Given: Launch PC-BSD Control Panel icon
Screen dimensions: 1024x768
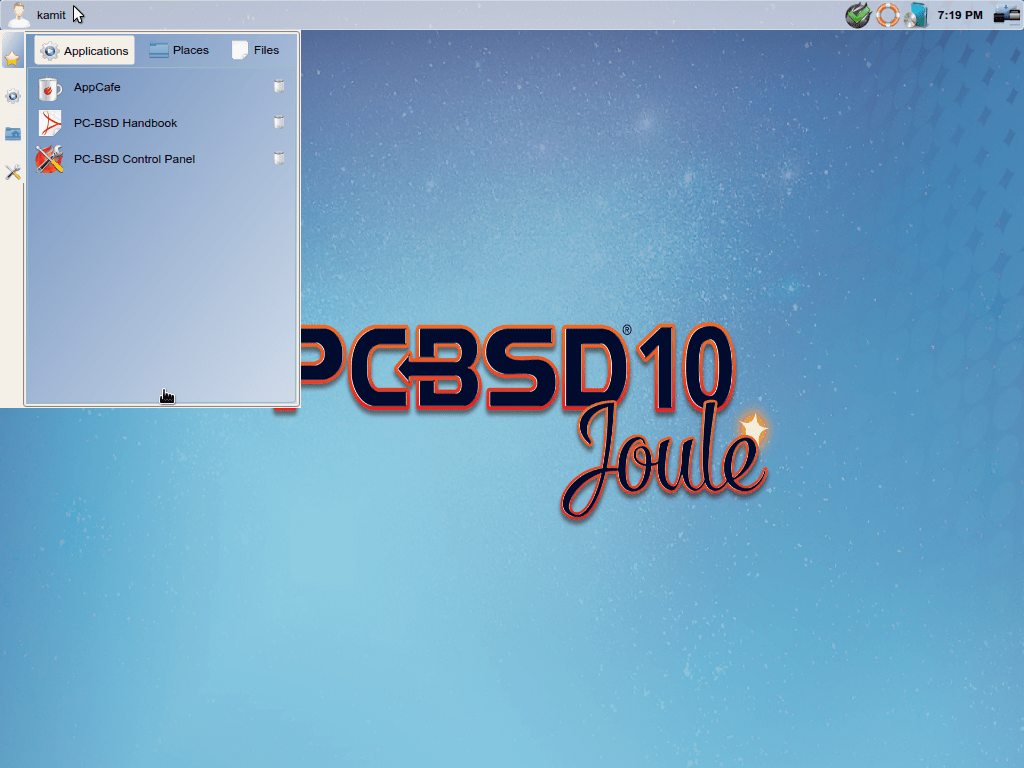Looking at the screenshot, I should point(50,159).
